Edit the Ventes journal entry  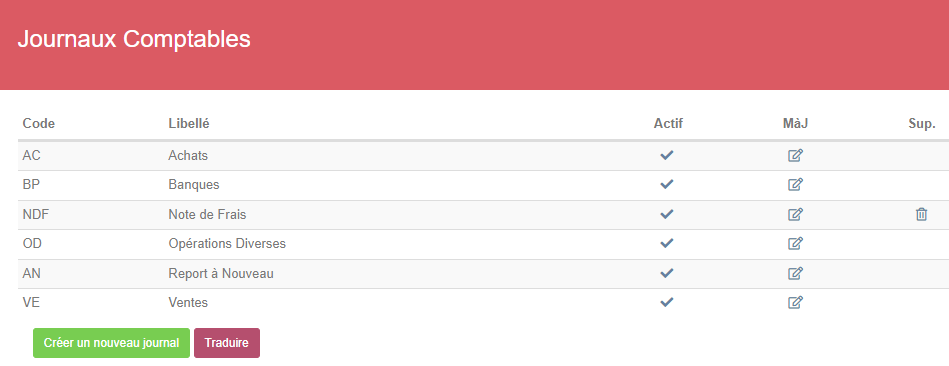[795, 302]
